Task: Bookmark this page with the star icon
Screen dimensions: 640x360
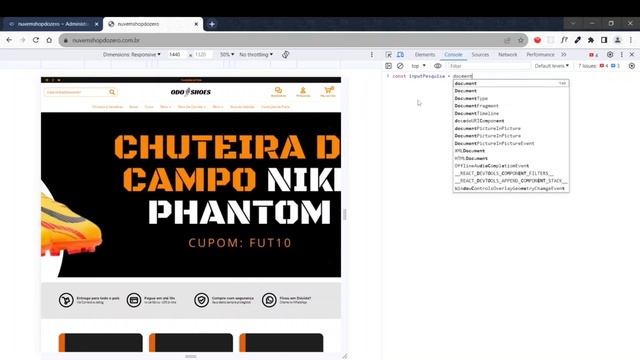Action: pos(520,40)
